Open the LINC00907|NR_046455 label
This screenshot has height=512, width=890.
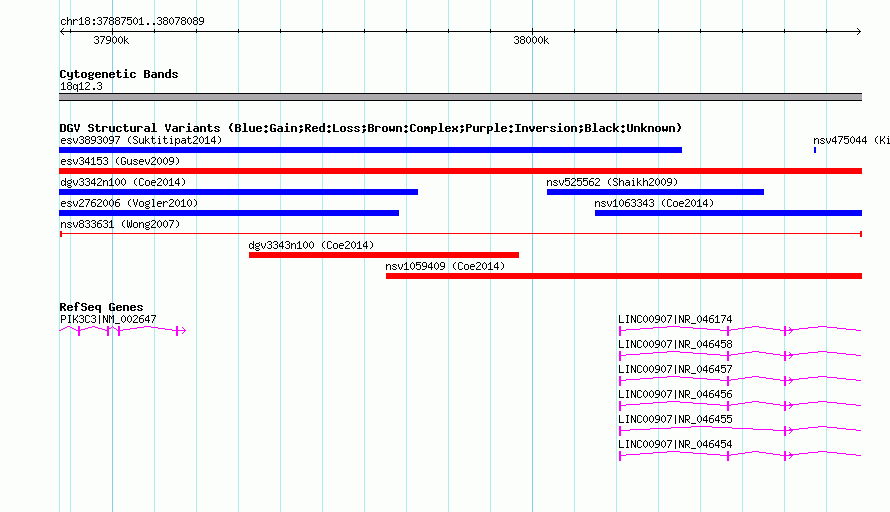pyautogui.click(x=675, y=419)
